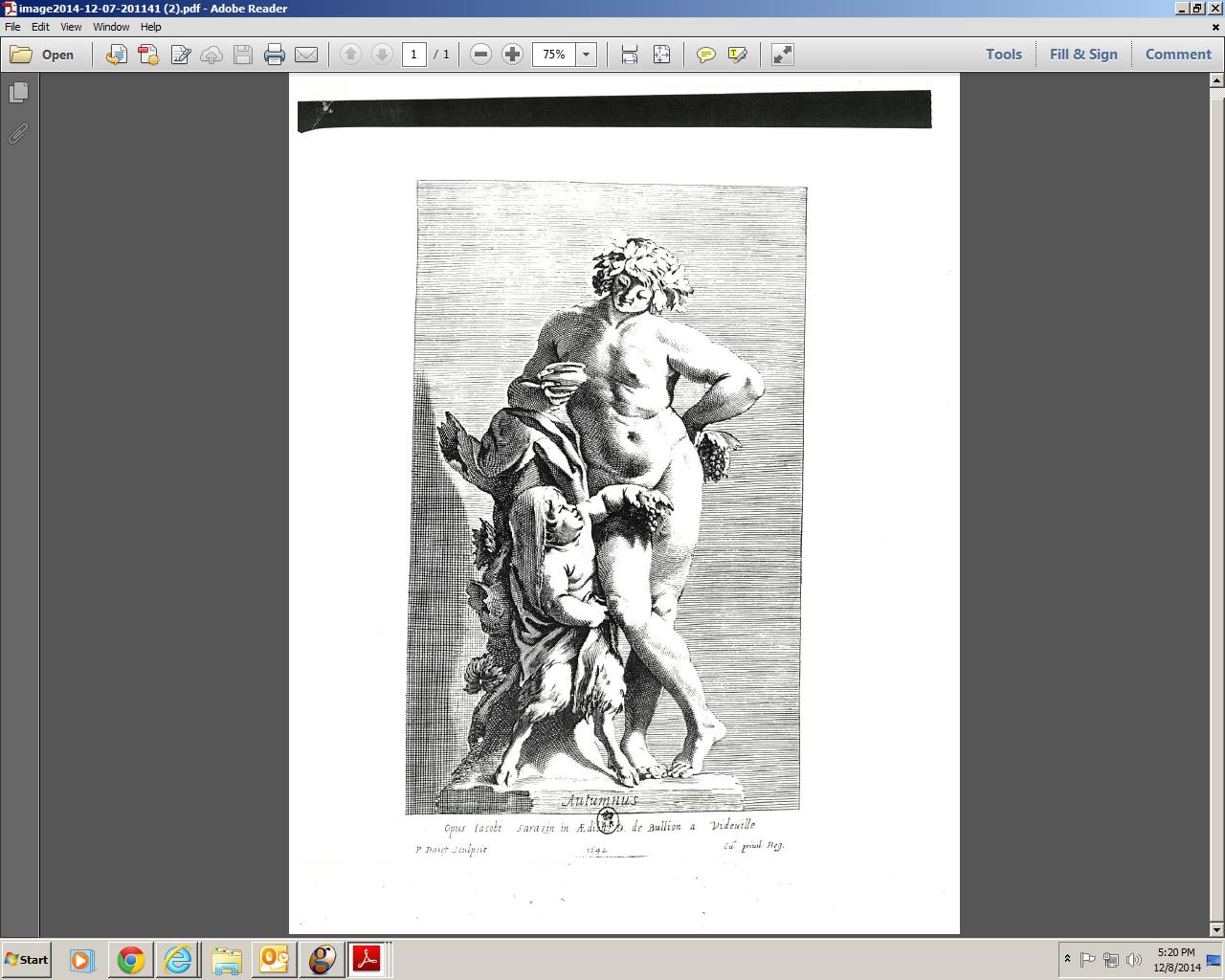The image size is (1225, 980).
Task: Click the convert to PDF online icon
Action: pos(117,55)
